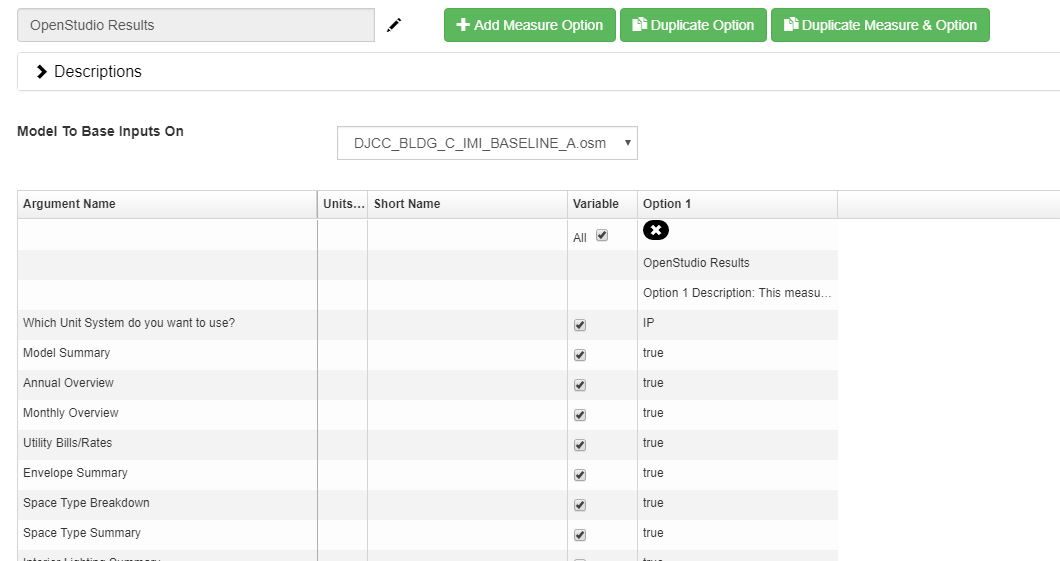Click Add Measure Option button
This screenshot has width=1060, height=561.
coord(529,25)
